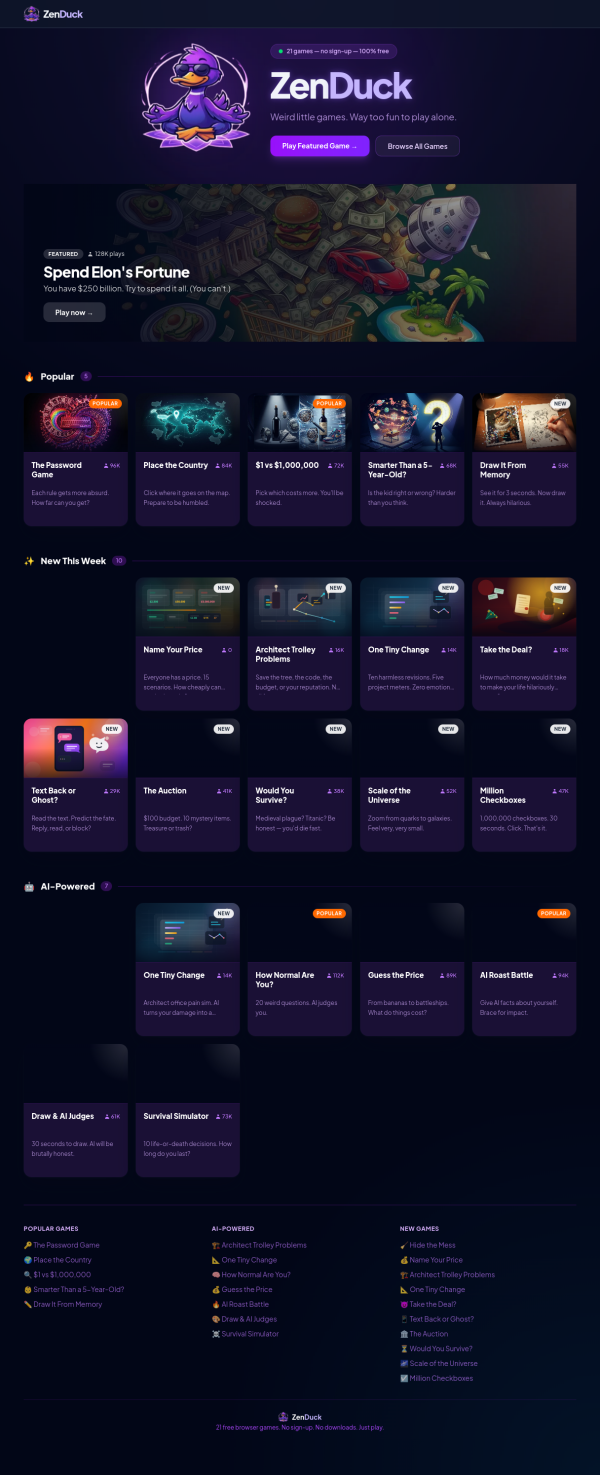Click check mark emoji beside Million Checkboxes footer link
Image resolution: width=600 pixels, height=1475 pixels.
(404, 1378)
